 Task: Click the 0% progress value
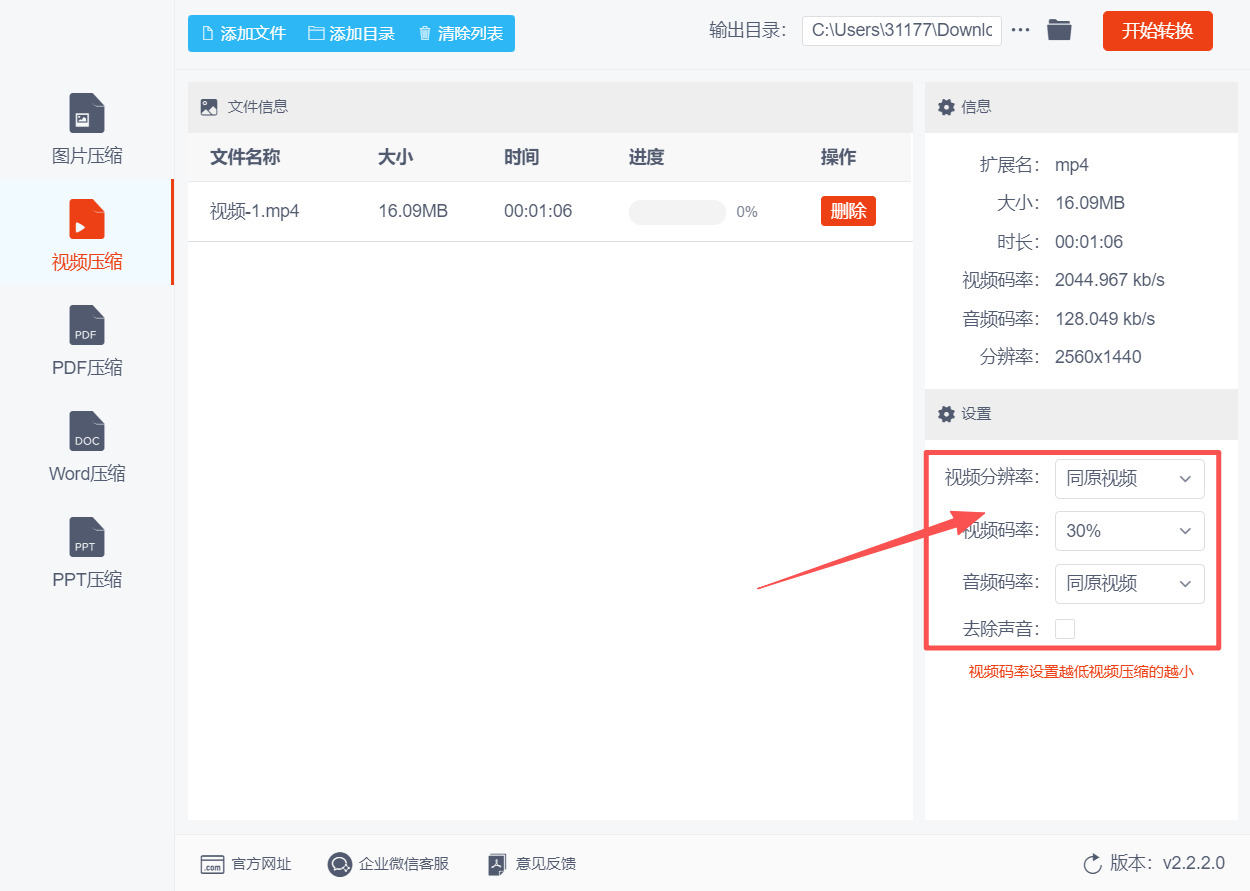747,212
